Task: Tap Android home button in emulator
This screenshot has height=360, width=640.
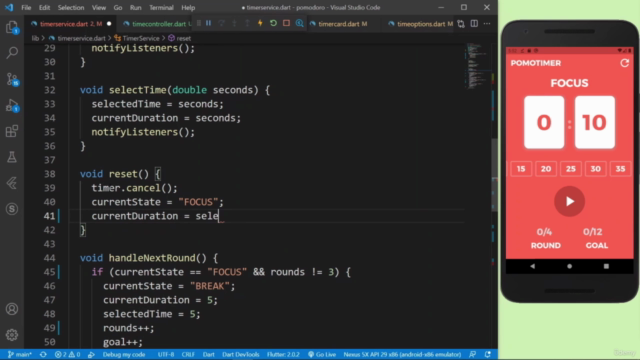Action: click(x=569, y=266)
